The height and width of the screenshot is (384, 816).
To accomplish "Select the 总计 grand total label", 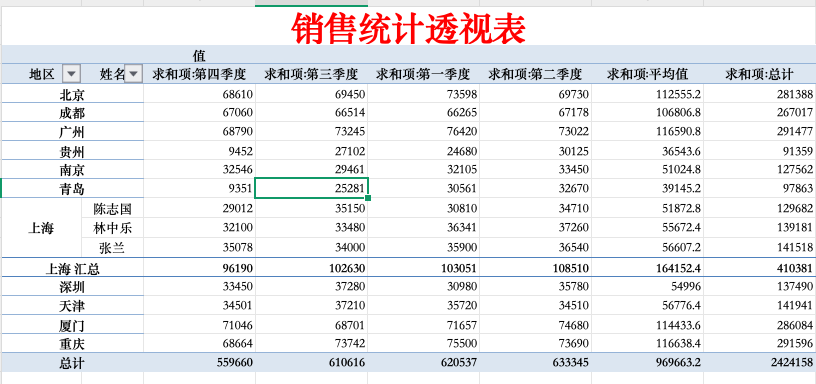I will click(x=72, y=363).
